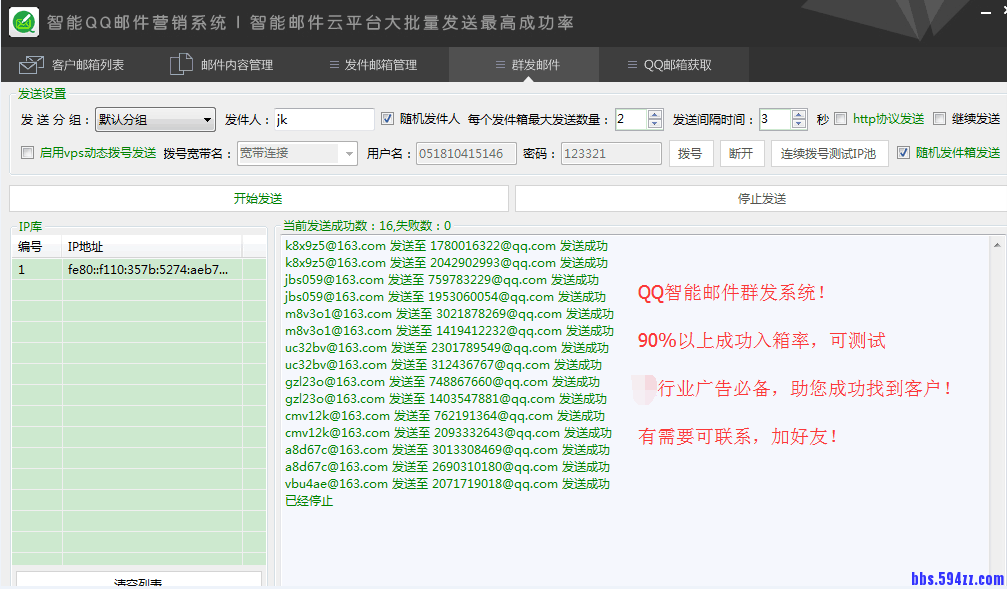Select the 群发邮件 tab
The image size is (1007, 589).
point(524,65)
